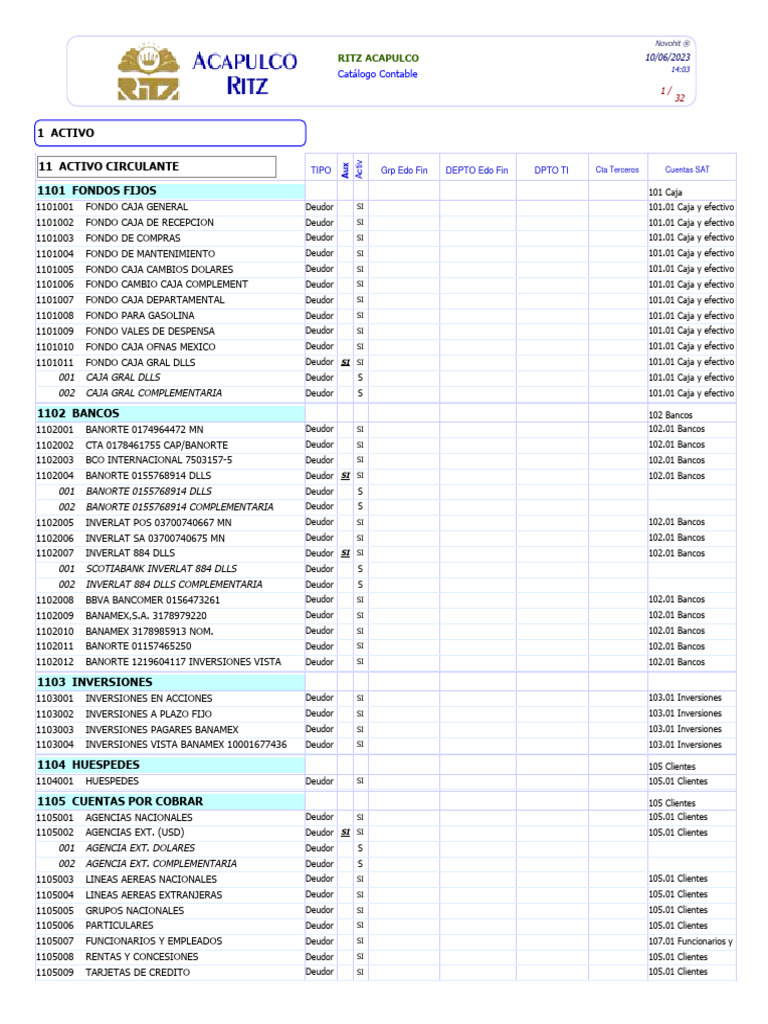The height and width of the screenshot is (1024, 768).
Task: Click account 'BANAMEX 3178985913 NOM.'
Action: point(150,632)
